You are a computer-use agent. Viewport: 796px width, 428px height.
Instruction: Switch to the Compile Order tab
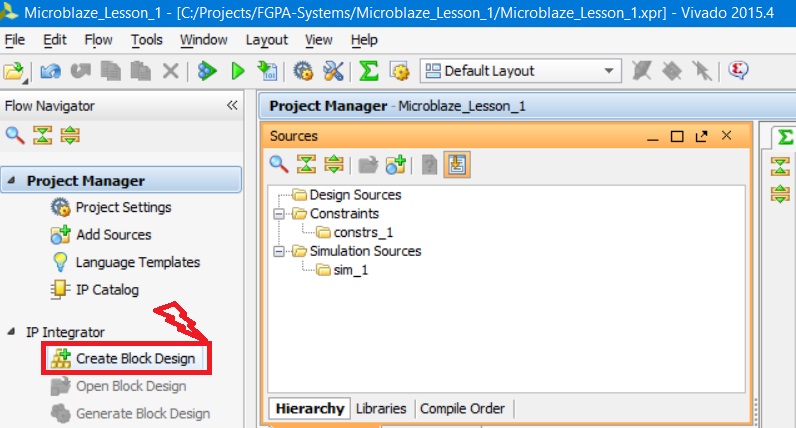[x=462, y=408]
